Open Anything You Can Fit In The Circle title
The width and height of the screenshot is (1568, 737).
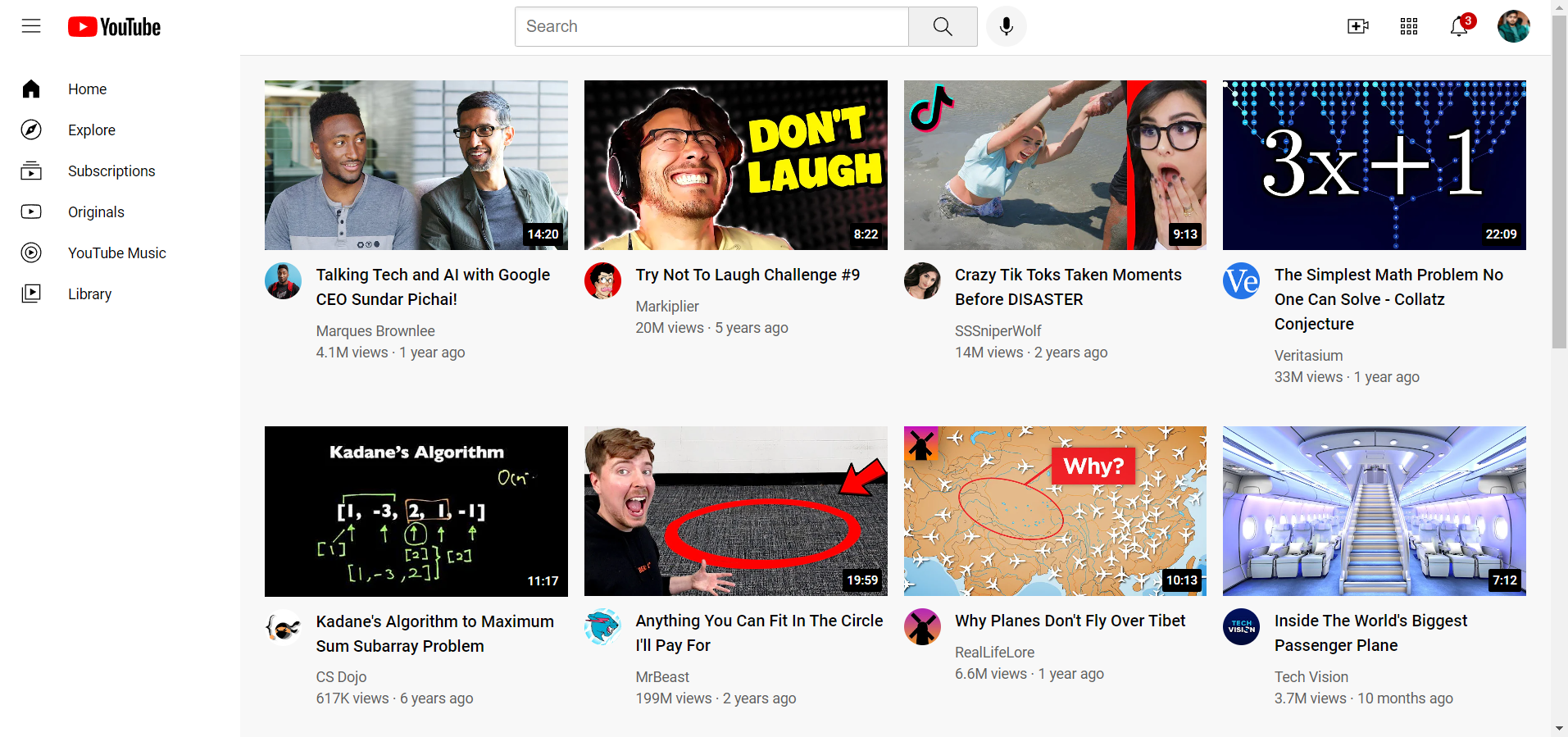[759, 633]
